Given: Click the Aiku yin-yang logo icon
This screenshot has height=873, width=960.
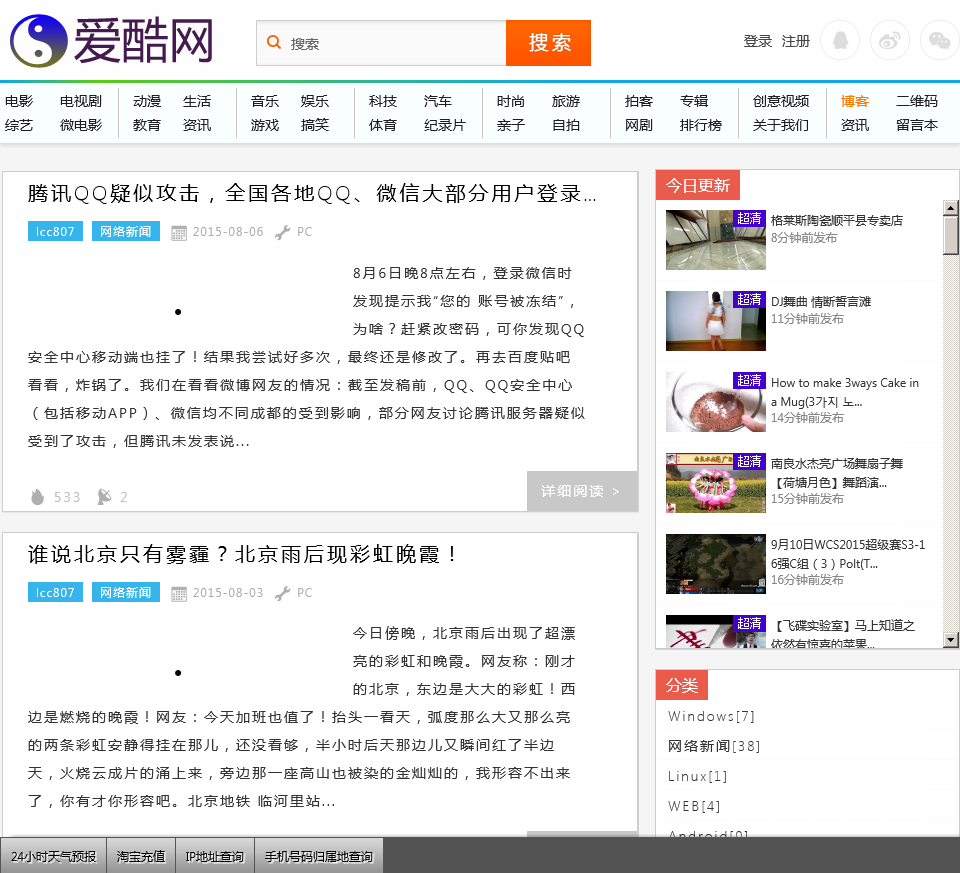Looking at the screenshot, I should [x=38, y=41].
